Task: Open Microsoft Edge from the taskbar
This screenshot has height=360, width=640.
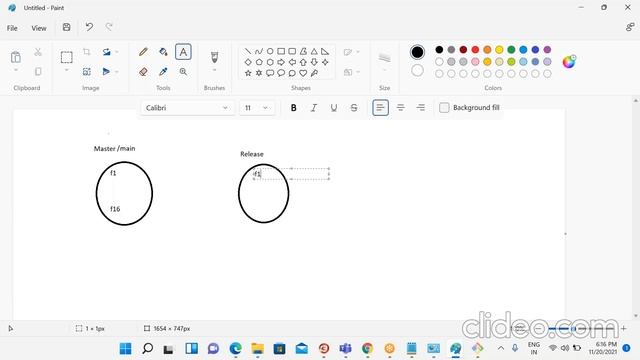Action: tap(236, 349)
